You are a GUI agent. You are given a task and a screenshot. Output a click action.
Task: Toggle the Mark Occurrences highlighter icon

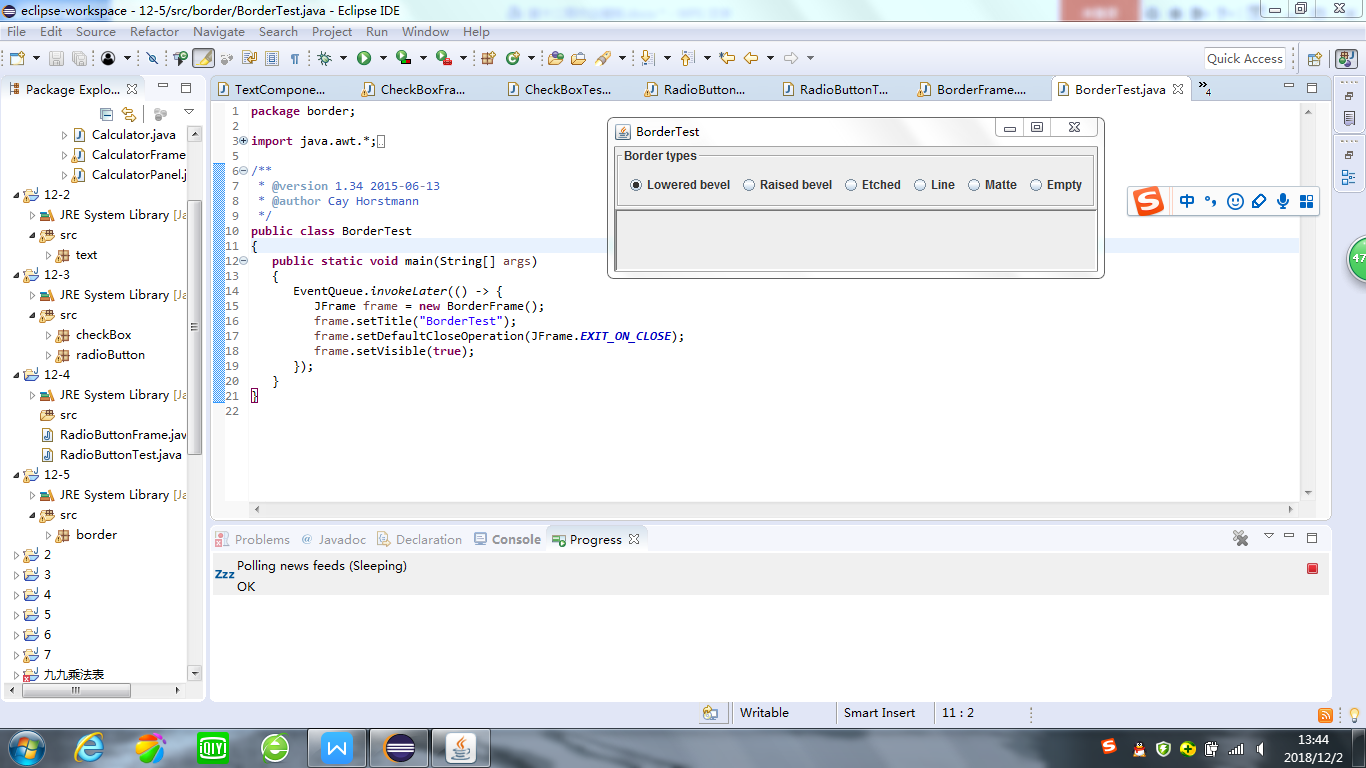tap(203, 58)
